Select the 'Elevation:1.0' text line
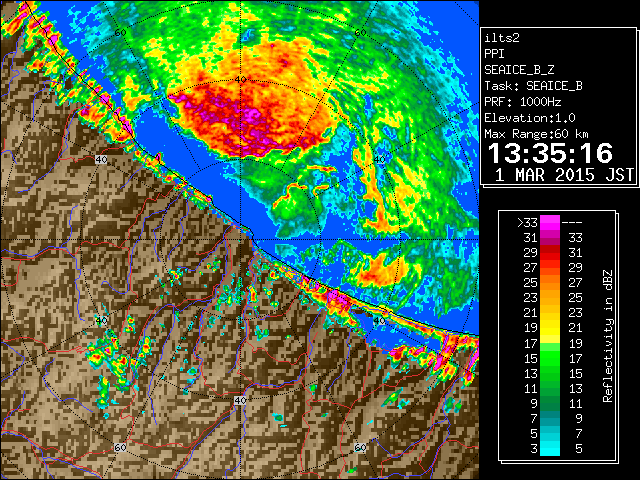 pos(529,118)
